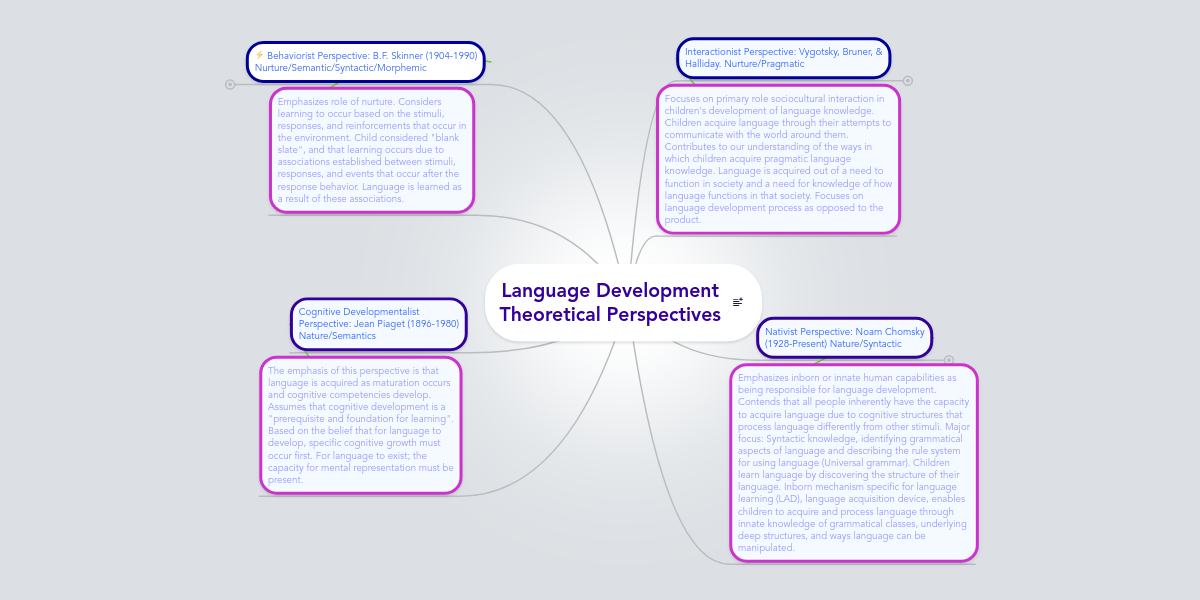Click the Cognitive maturation description box
Viewport: 1200px width, 600px height.
click(x=361, y=425)
